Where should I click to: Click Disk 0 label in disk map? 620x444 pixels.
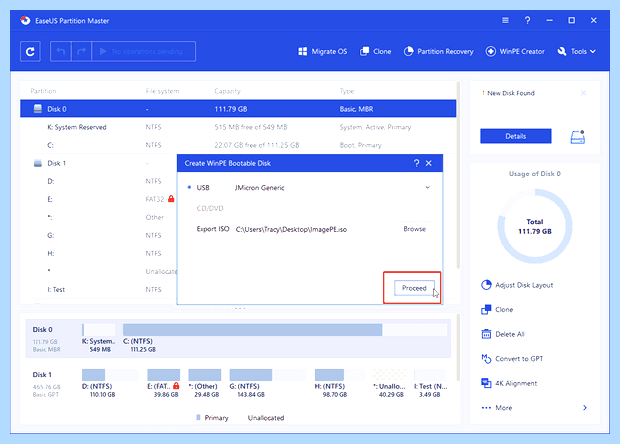click(x=42, y=329)
